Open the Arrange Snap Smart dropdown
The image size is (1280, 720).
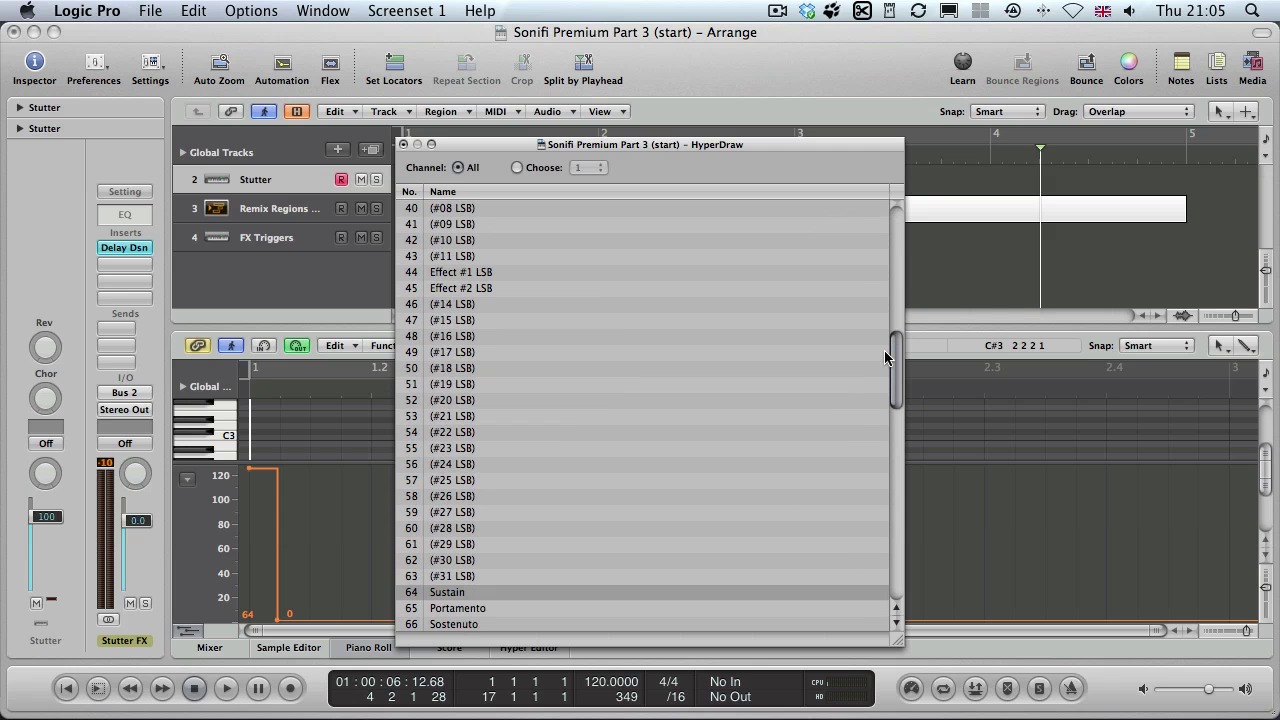(x=1007, y=112)
